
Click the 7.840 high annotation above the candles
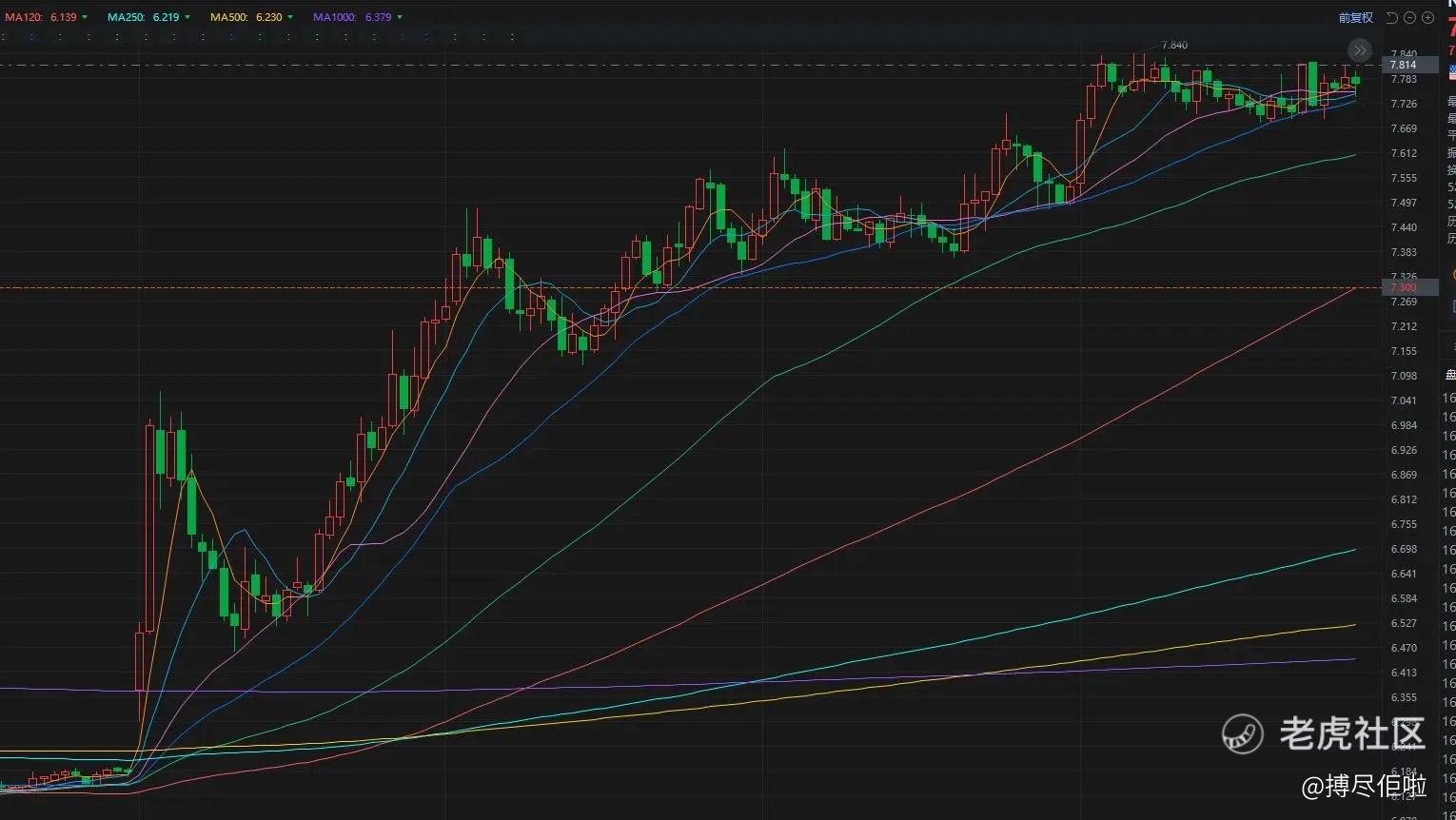click(1174, 45)
